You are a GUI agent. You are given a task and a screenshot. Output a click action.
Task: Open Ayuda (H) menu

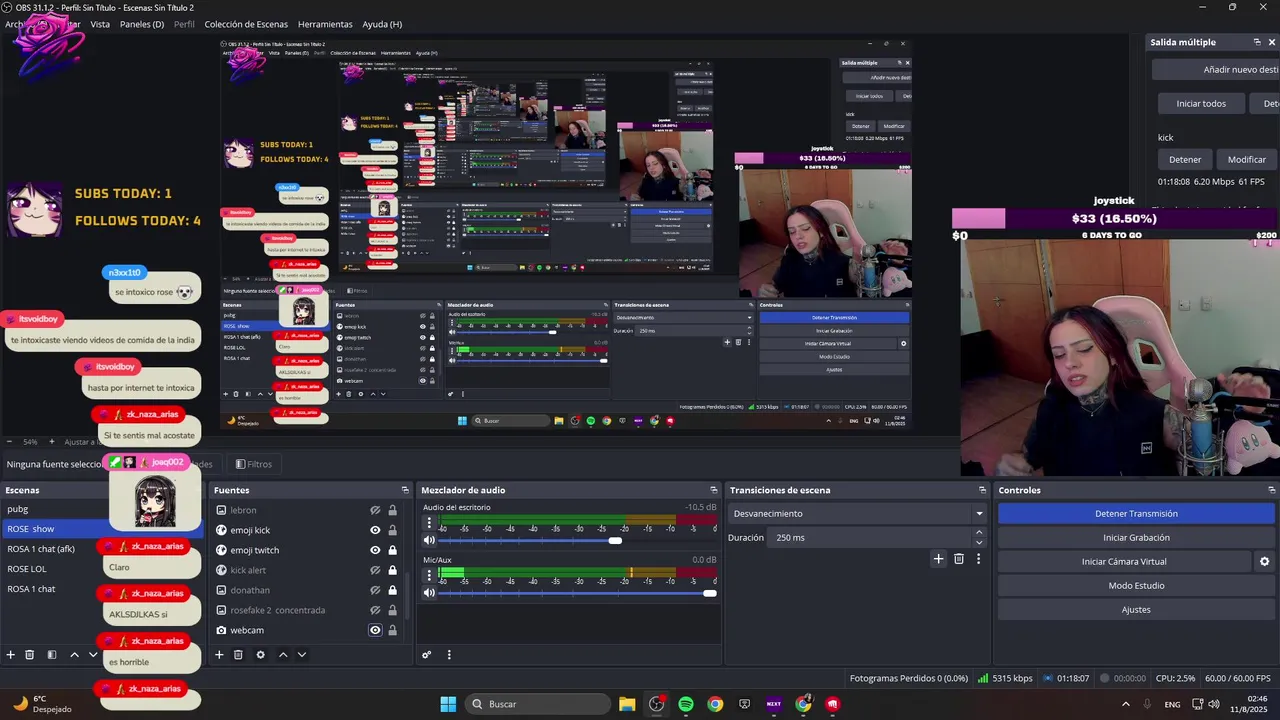click(x=382, y=24)
